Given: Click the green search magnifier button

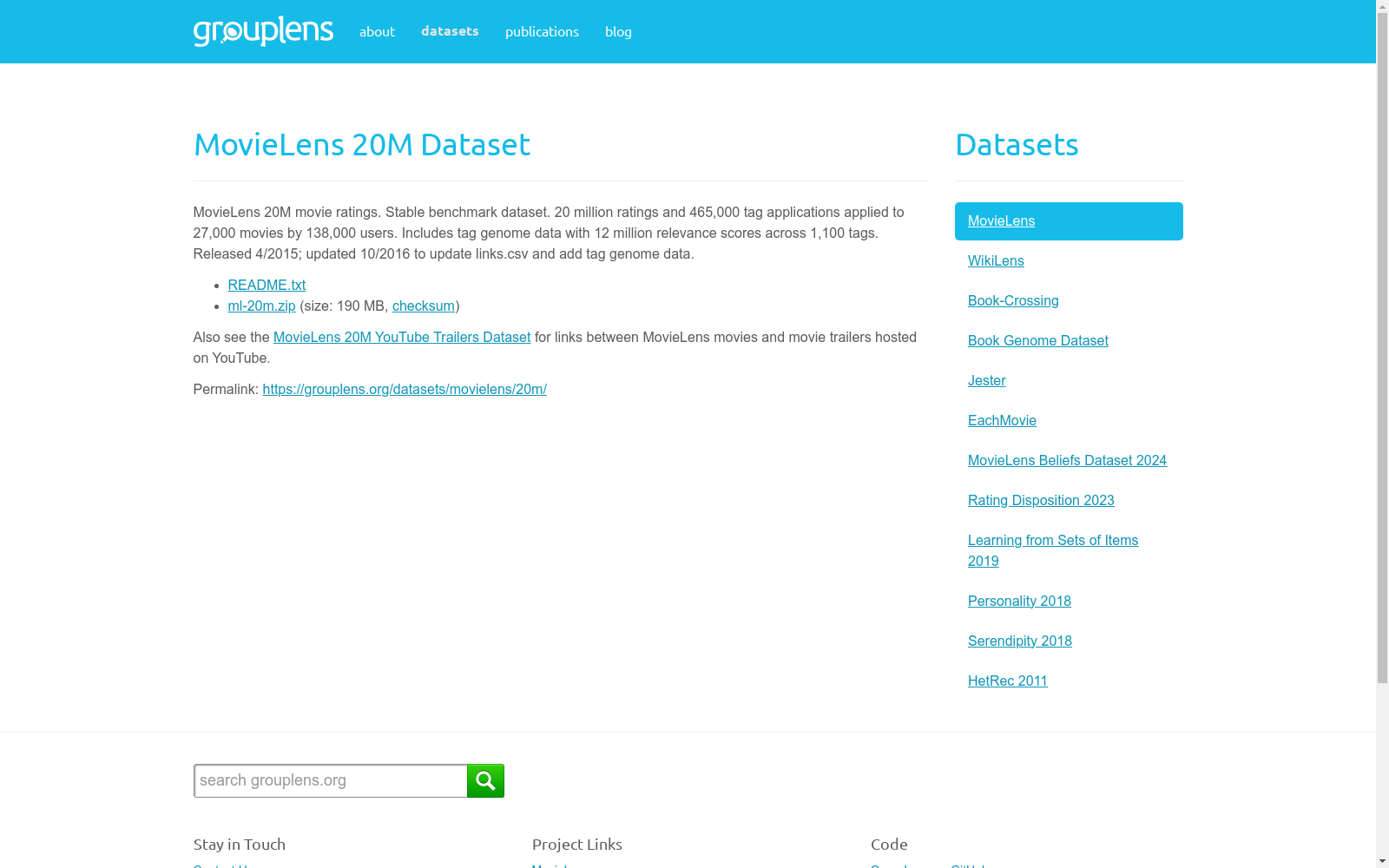Looking at the screenshot, I should [x=485, y=780].
